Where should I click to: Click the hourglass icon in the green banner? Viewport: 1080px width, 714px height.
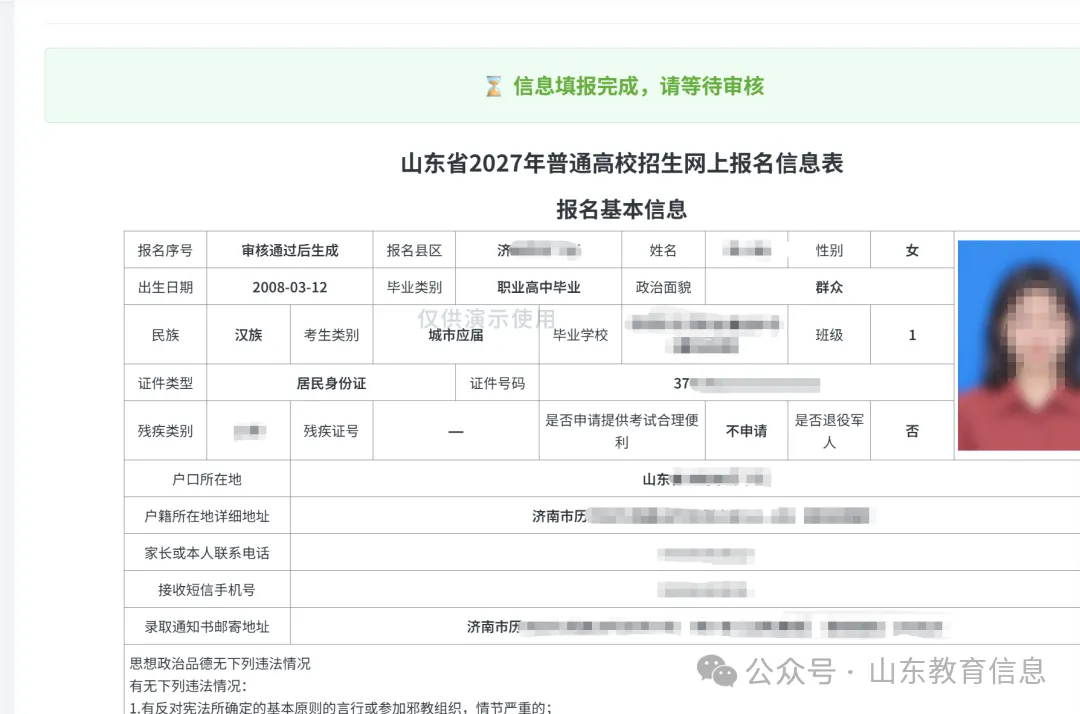click(x=493, y=86)
